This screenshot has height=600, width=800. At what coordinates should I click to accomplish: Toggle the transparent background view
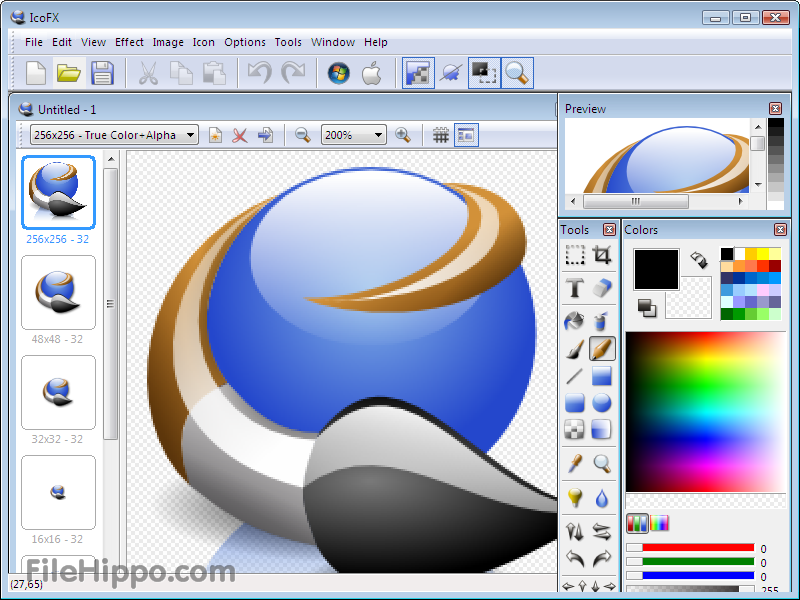click(466, 134)
